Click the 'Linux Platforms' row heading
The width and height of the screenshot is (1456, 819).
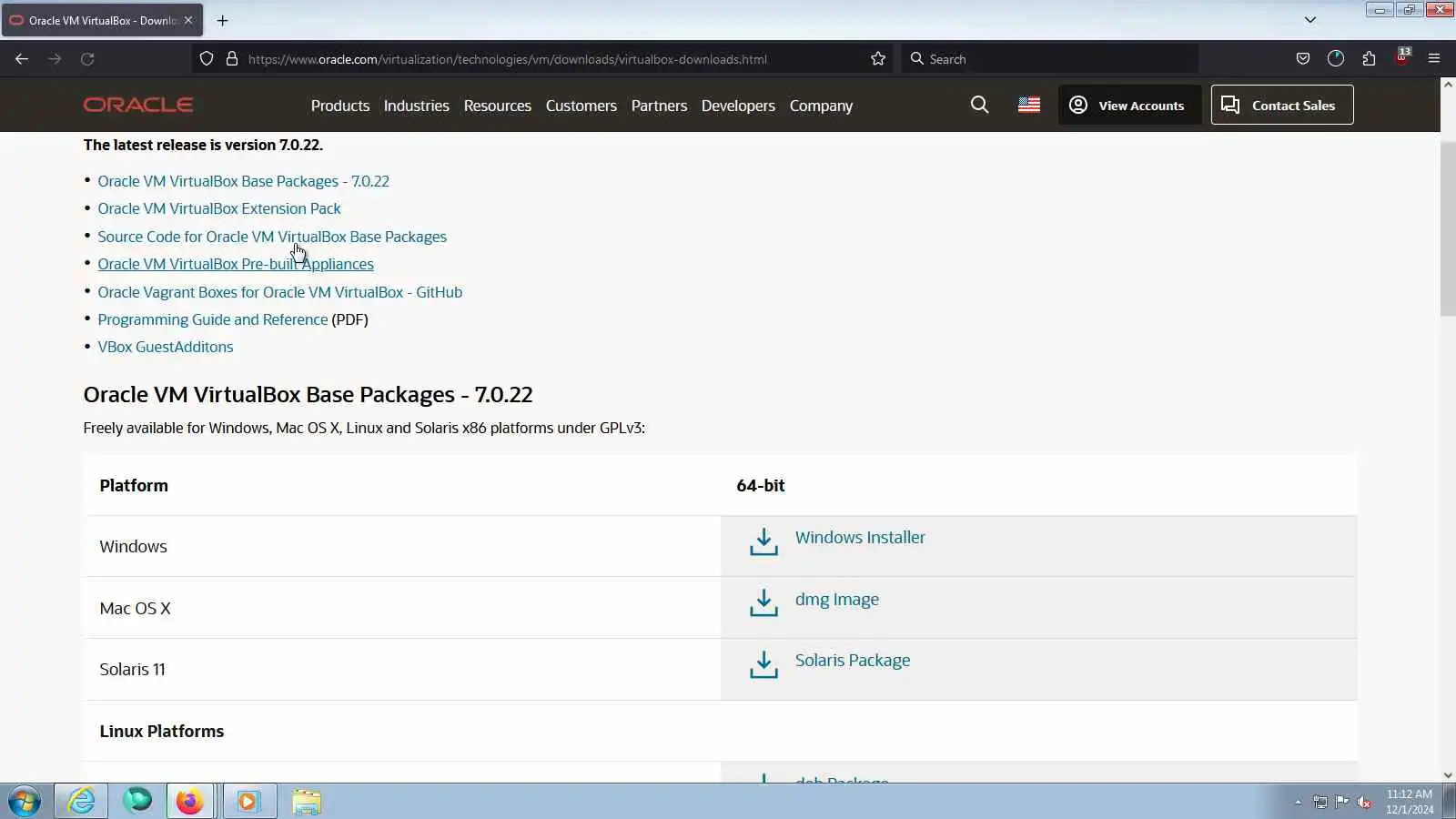(x=162, y=732)
